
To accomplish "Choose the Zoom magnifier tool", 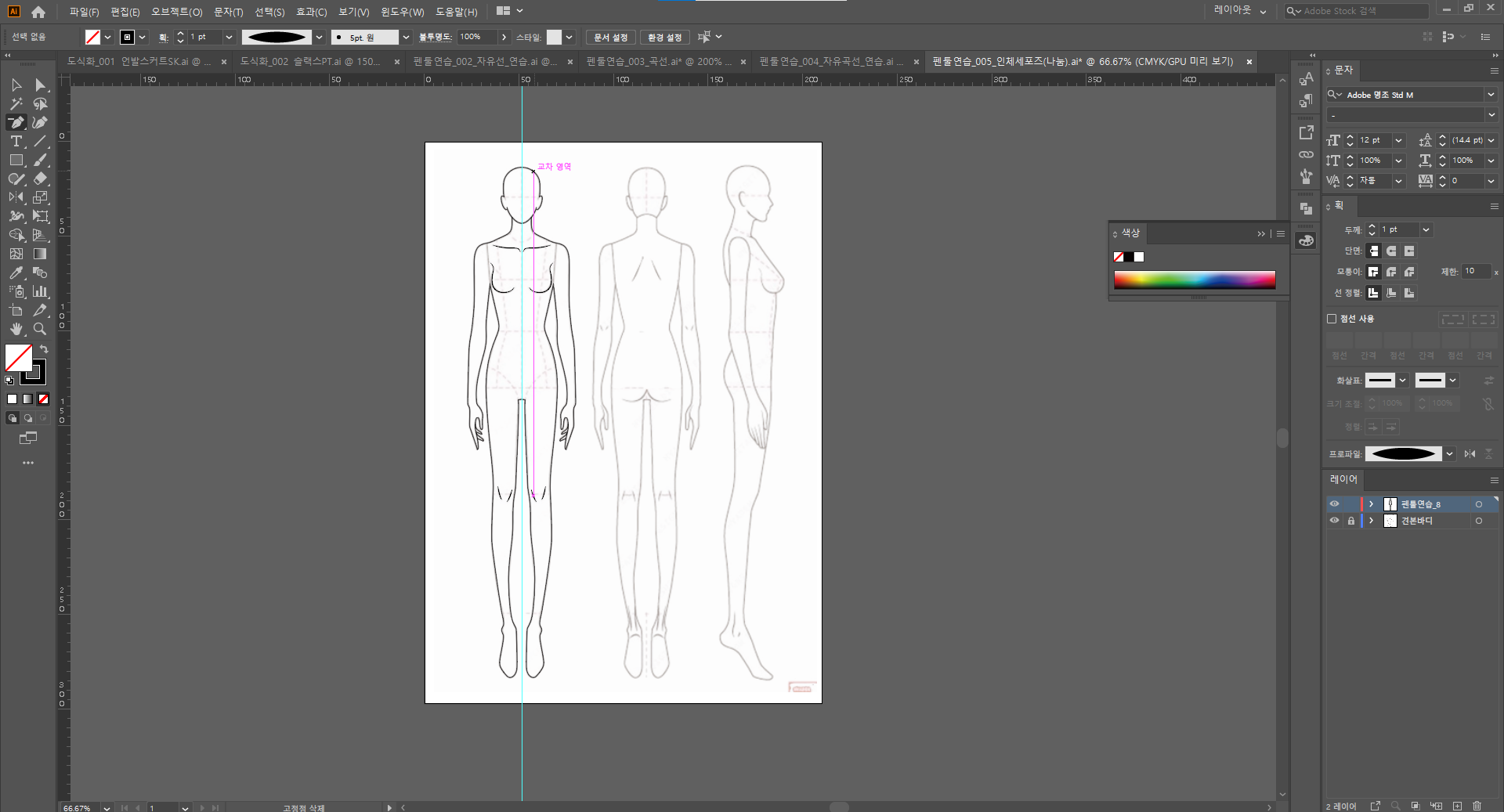I will (x=40, y=330).
